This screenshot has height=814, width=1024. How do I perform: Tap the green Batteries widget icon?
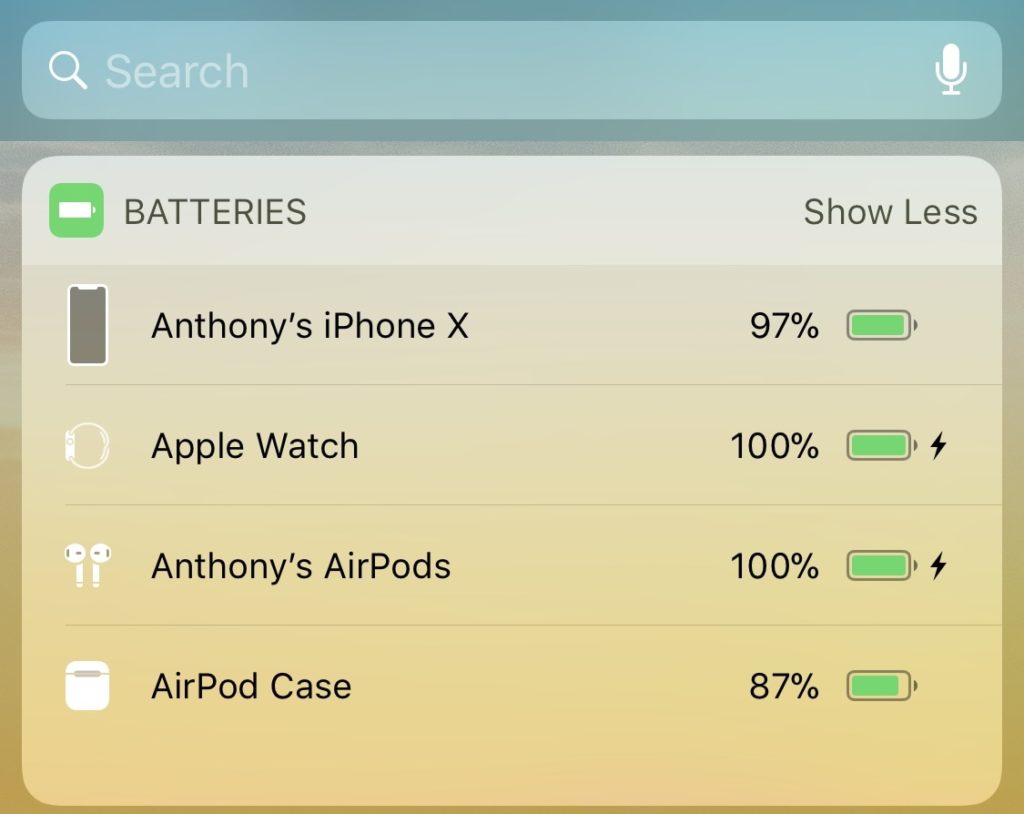[76, 210]
